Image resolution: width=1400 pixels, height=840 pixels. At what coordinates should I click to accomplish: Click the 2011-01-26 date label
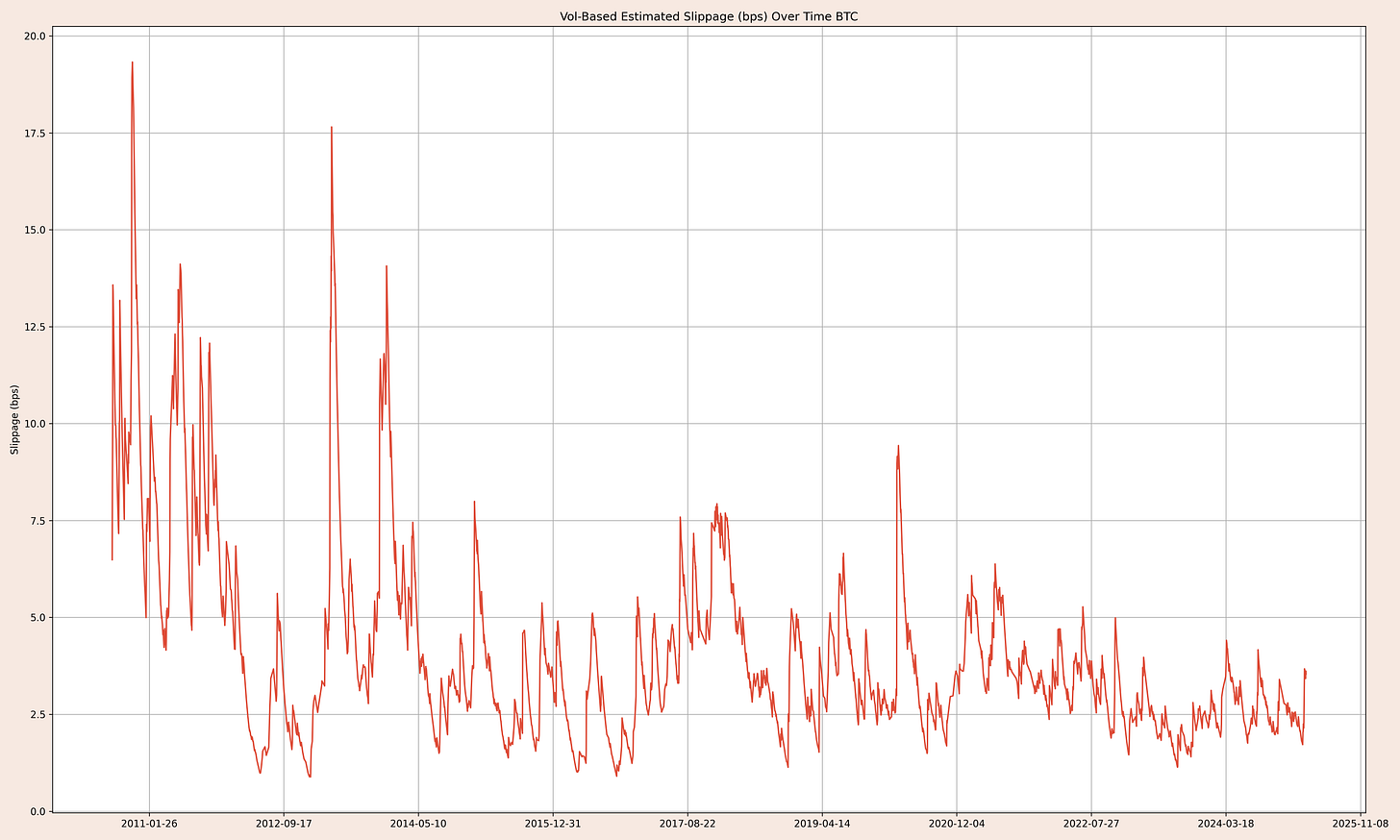[149, 824]
